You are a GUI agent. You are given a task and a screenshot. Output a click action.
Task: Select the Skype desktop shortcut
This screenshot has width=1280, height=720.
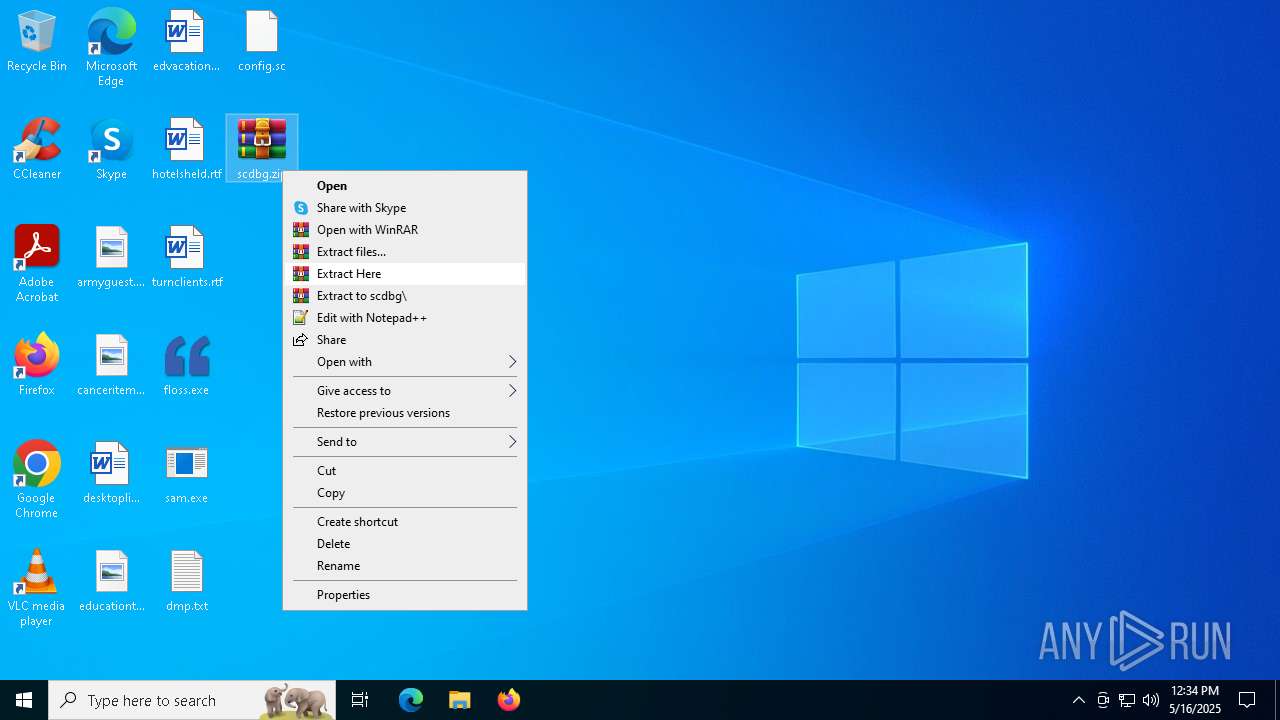(111, 150)
